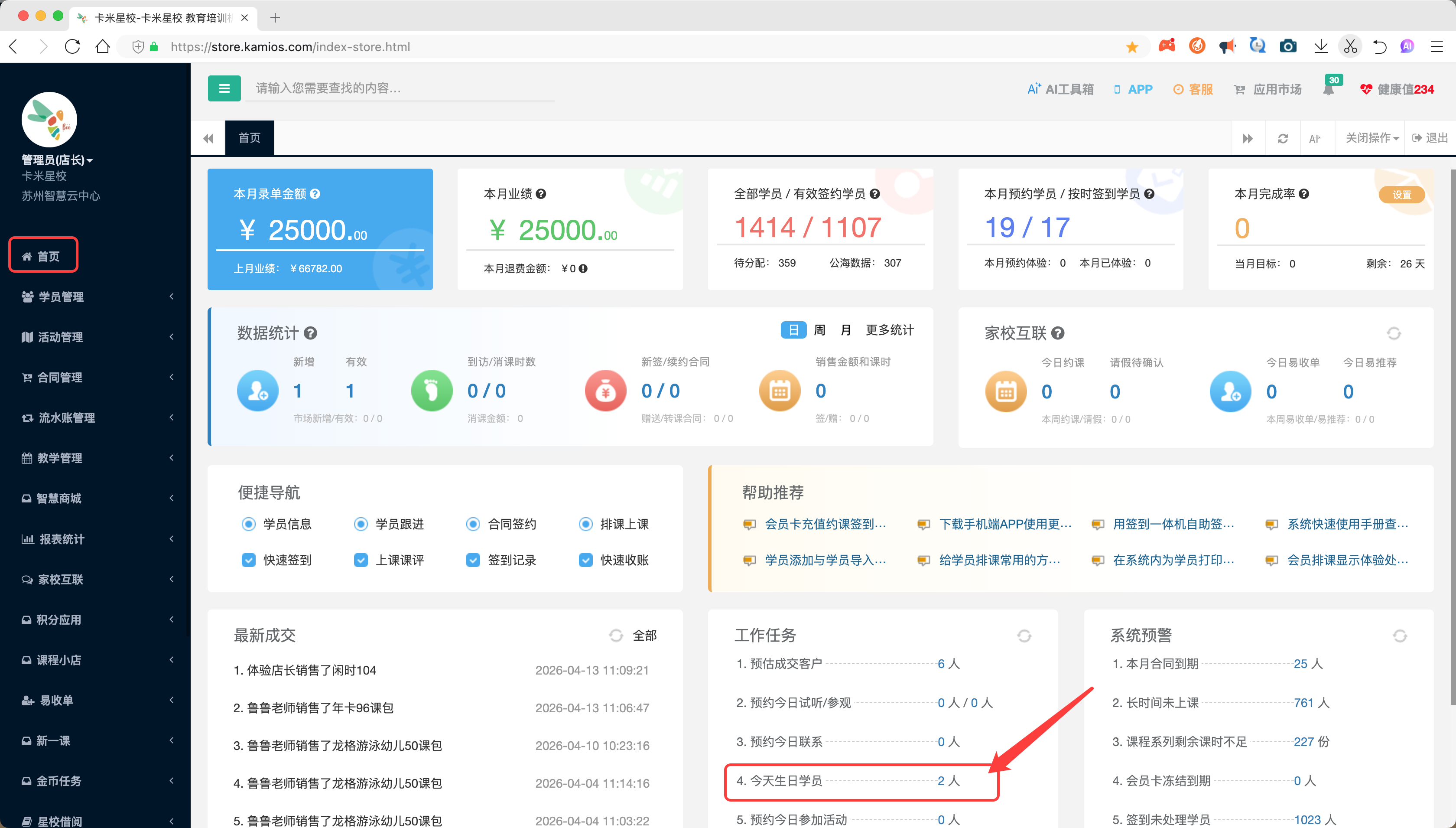Click the 退出 logout button

coord(1430,138)
